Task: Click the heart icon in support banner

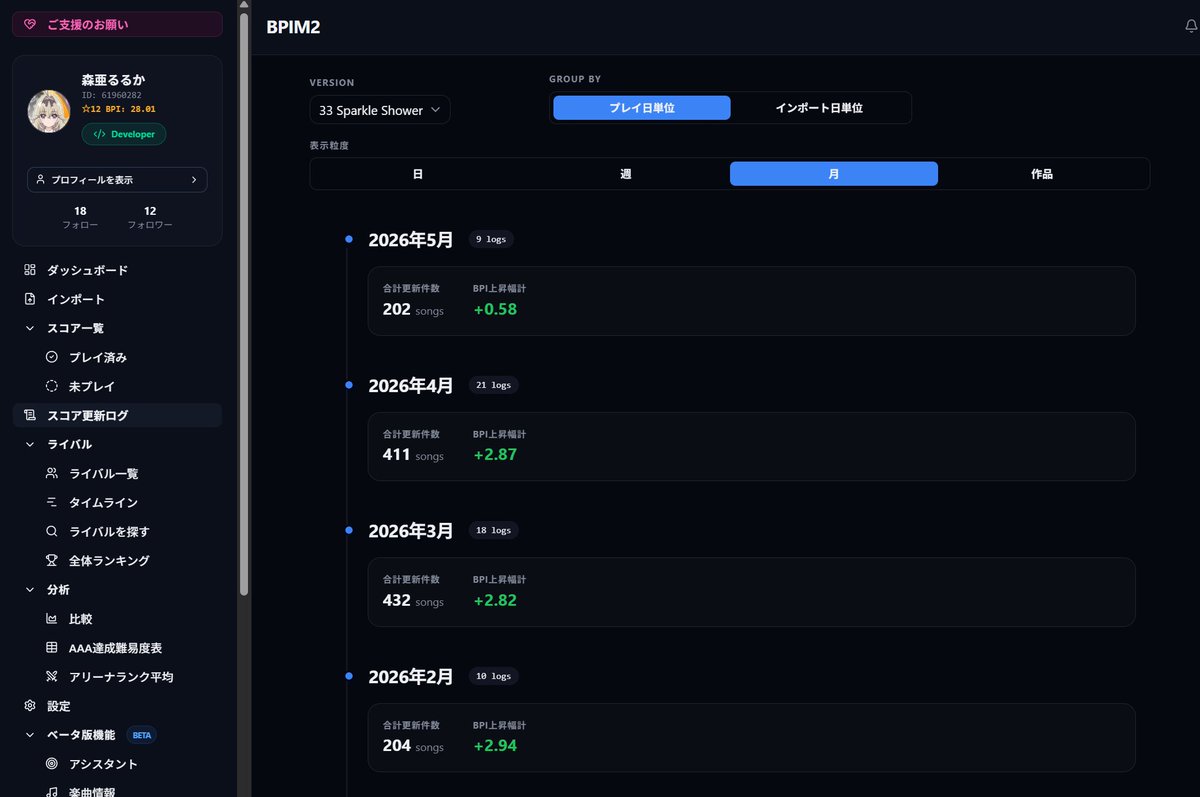Action: [x=31, y=24]
